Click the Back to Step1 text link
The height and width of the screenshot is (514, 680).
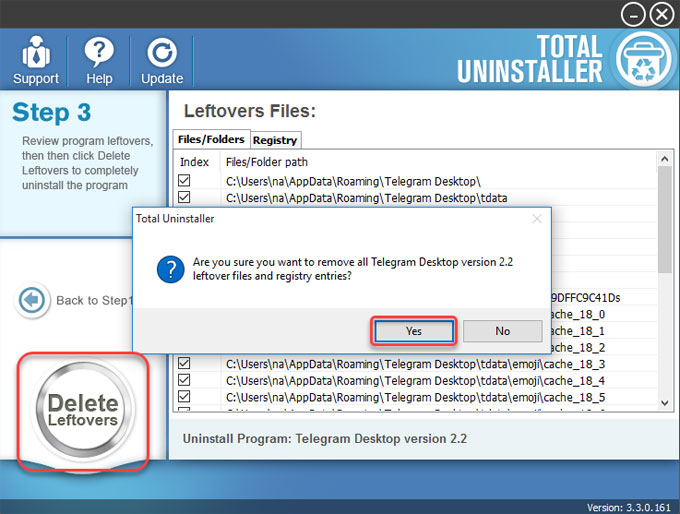[x=92, y=301]
